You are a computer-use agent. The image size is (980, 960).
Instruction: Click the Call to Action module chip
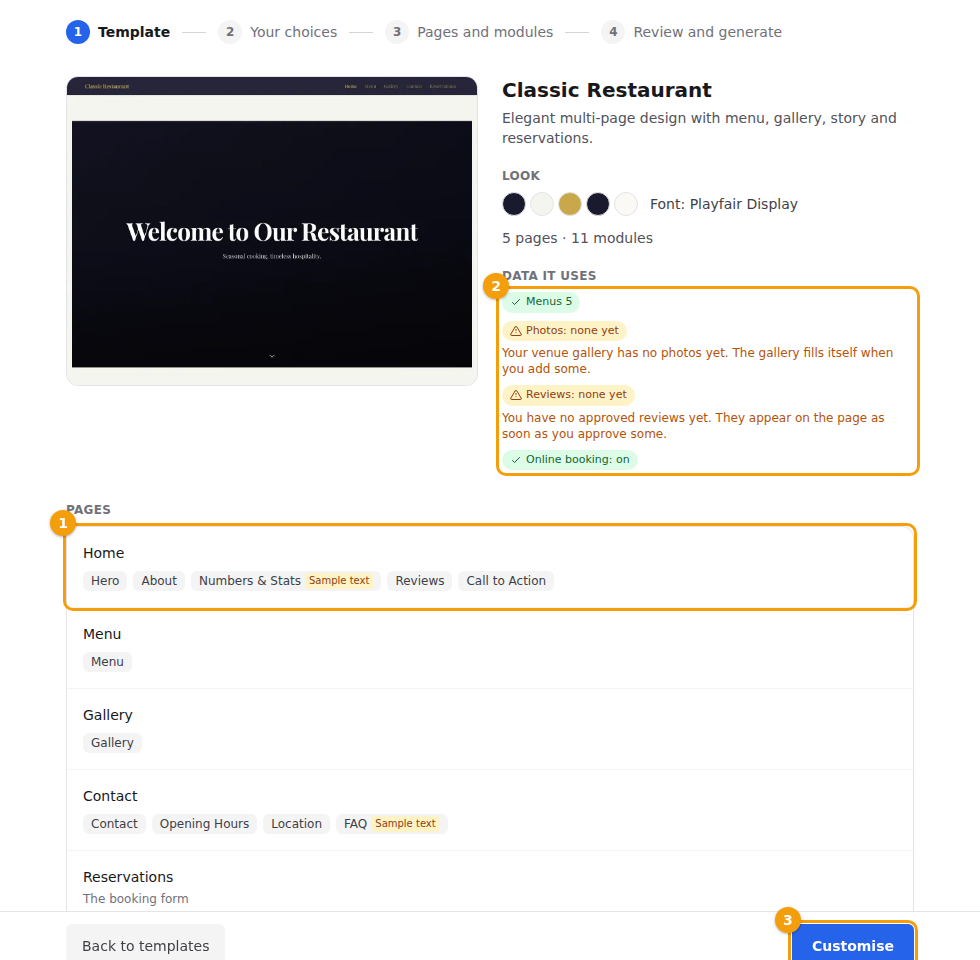click(506, 581)
